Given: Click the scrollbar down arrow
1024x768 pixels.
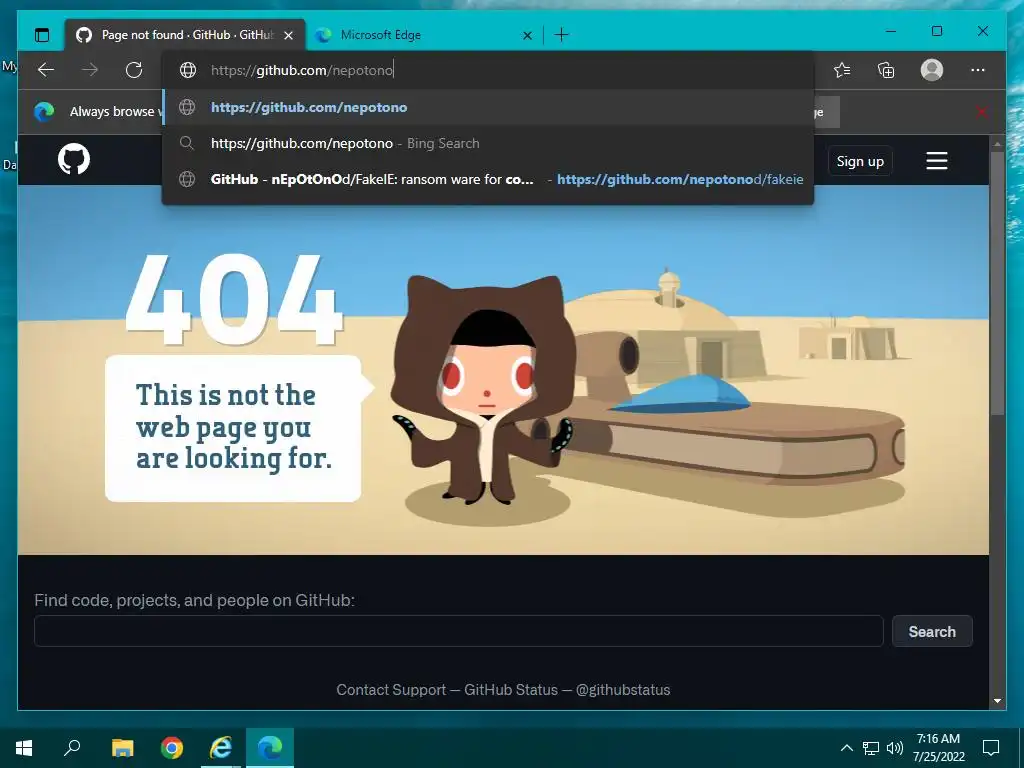Looking at the screenshot, I should [997, 701].
